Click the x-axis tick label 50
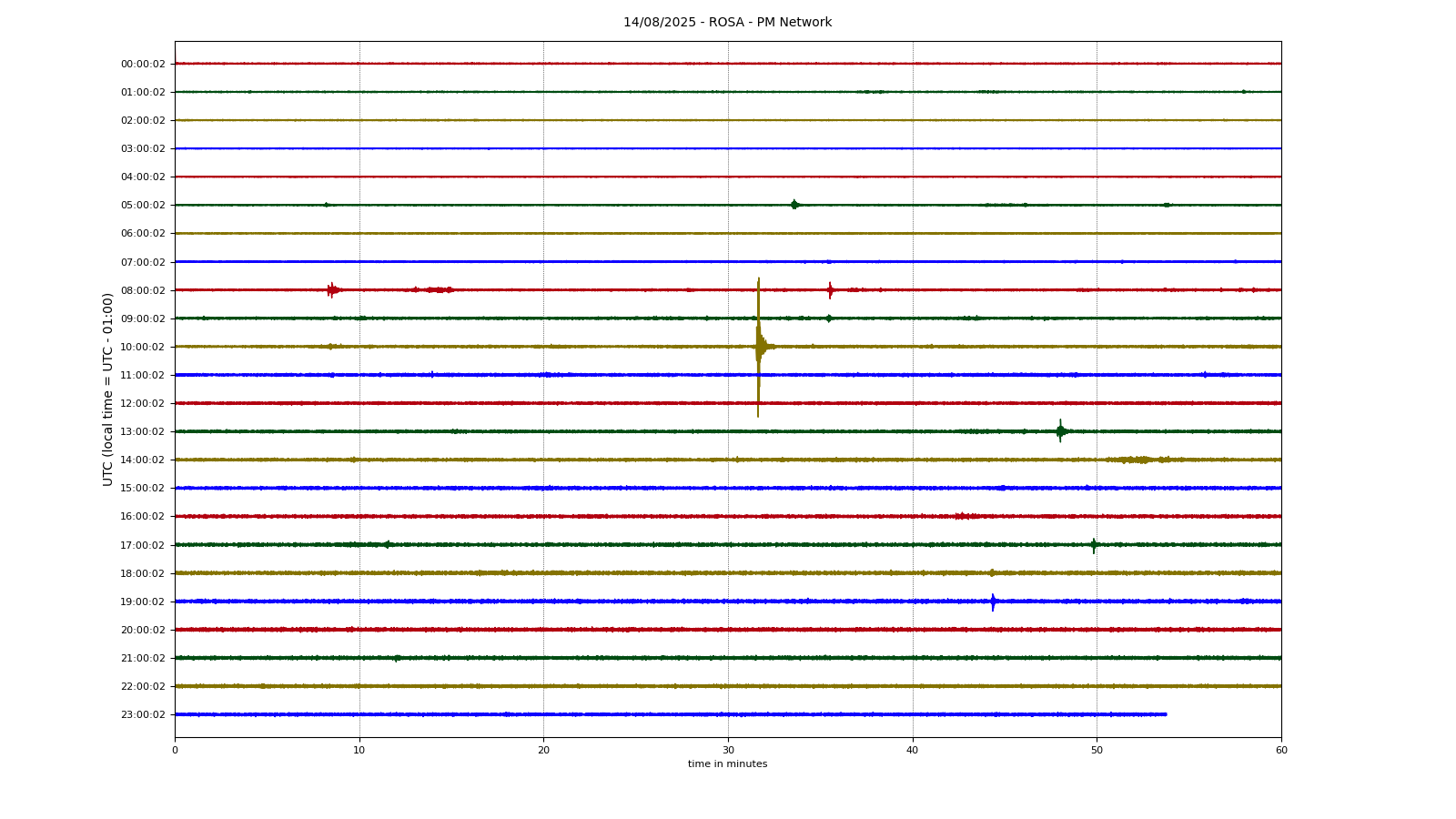The height and width of the screenshot is (819, 1456). 1097,750
